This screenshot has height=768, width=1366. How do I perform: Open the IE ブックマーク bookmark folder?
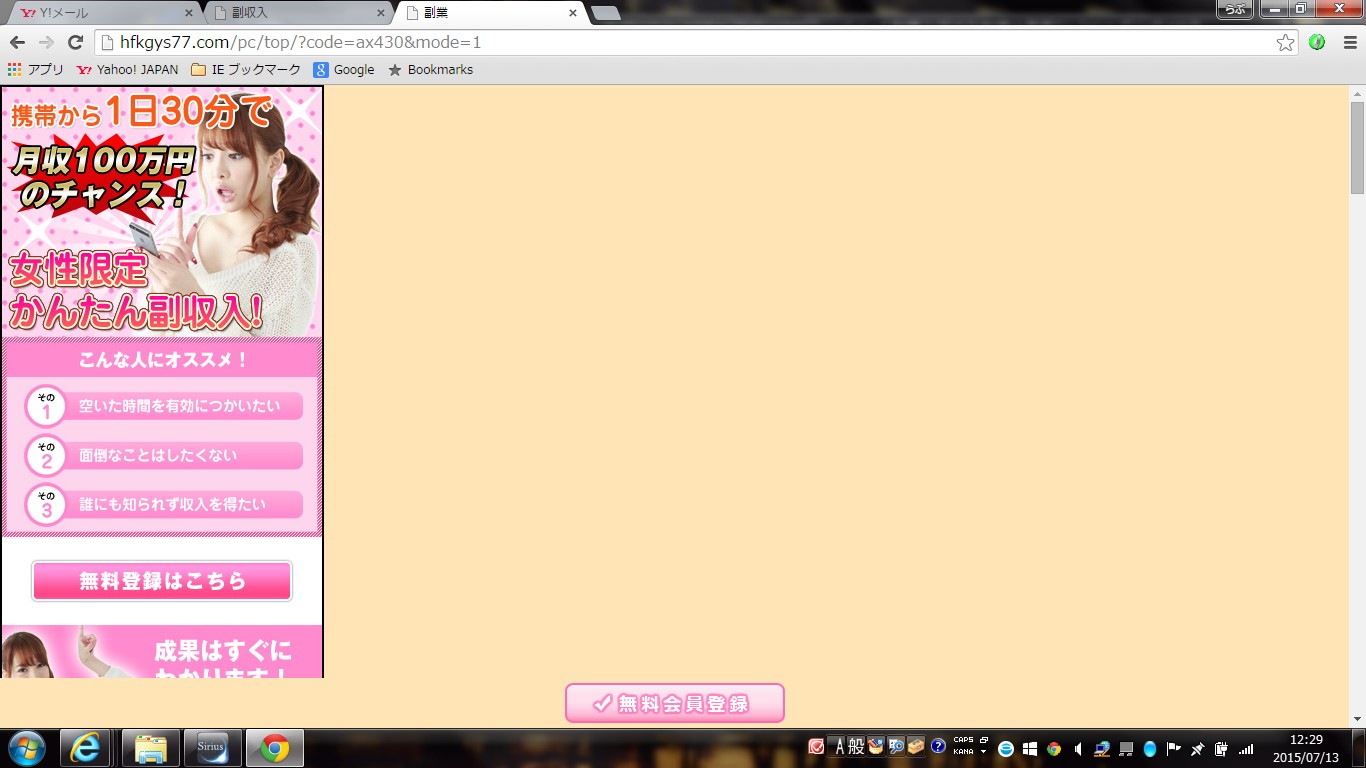point(246,70)
